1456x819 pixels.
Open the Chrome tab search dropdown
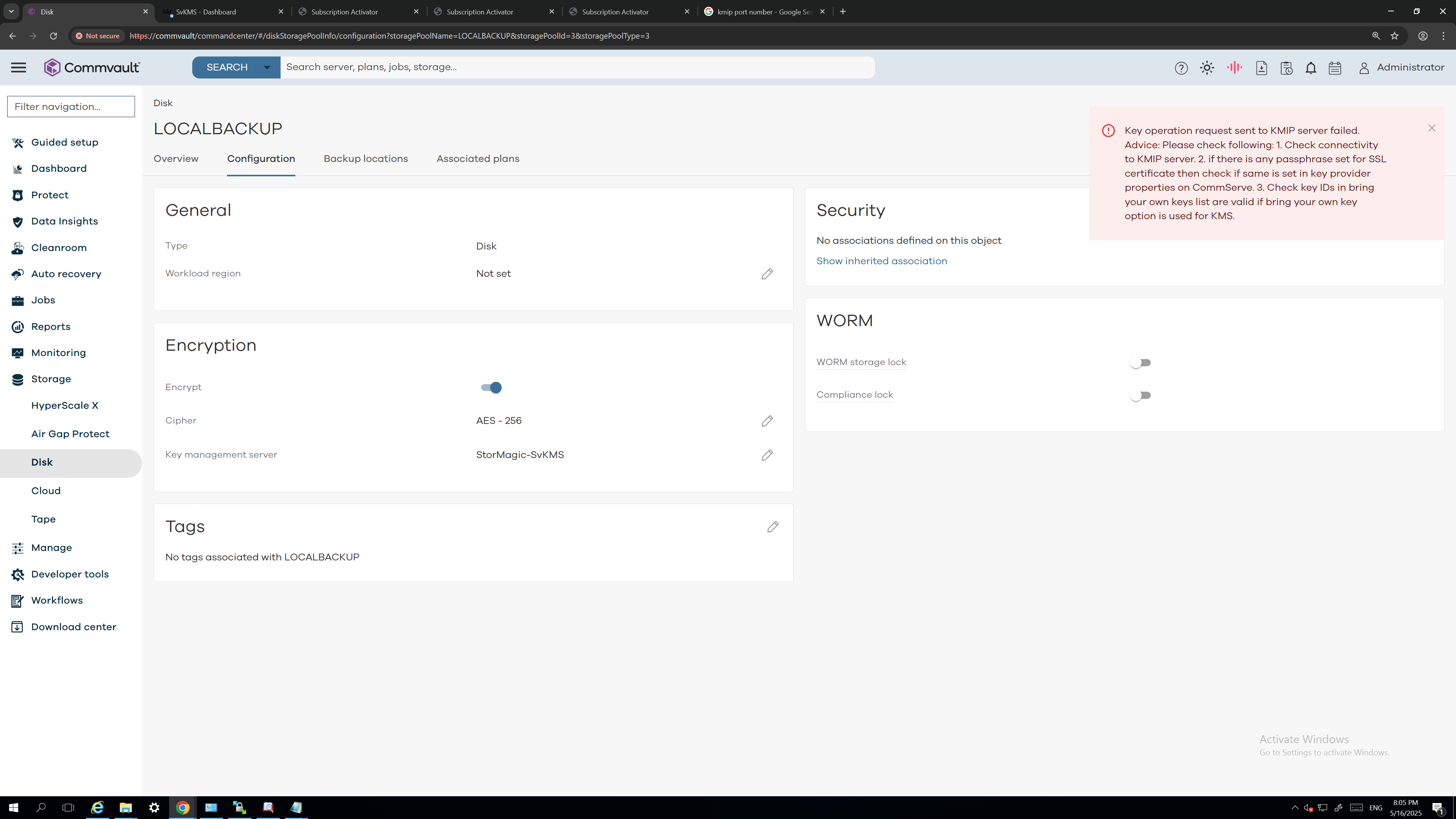pyautogui.click(x=11, y=11)
